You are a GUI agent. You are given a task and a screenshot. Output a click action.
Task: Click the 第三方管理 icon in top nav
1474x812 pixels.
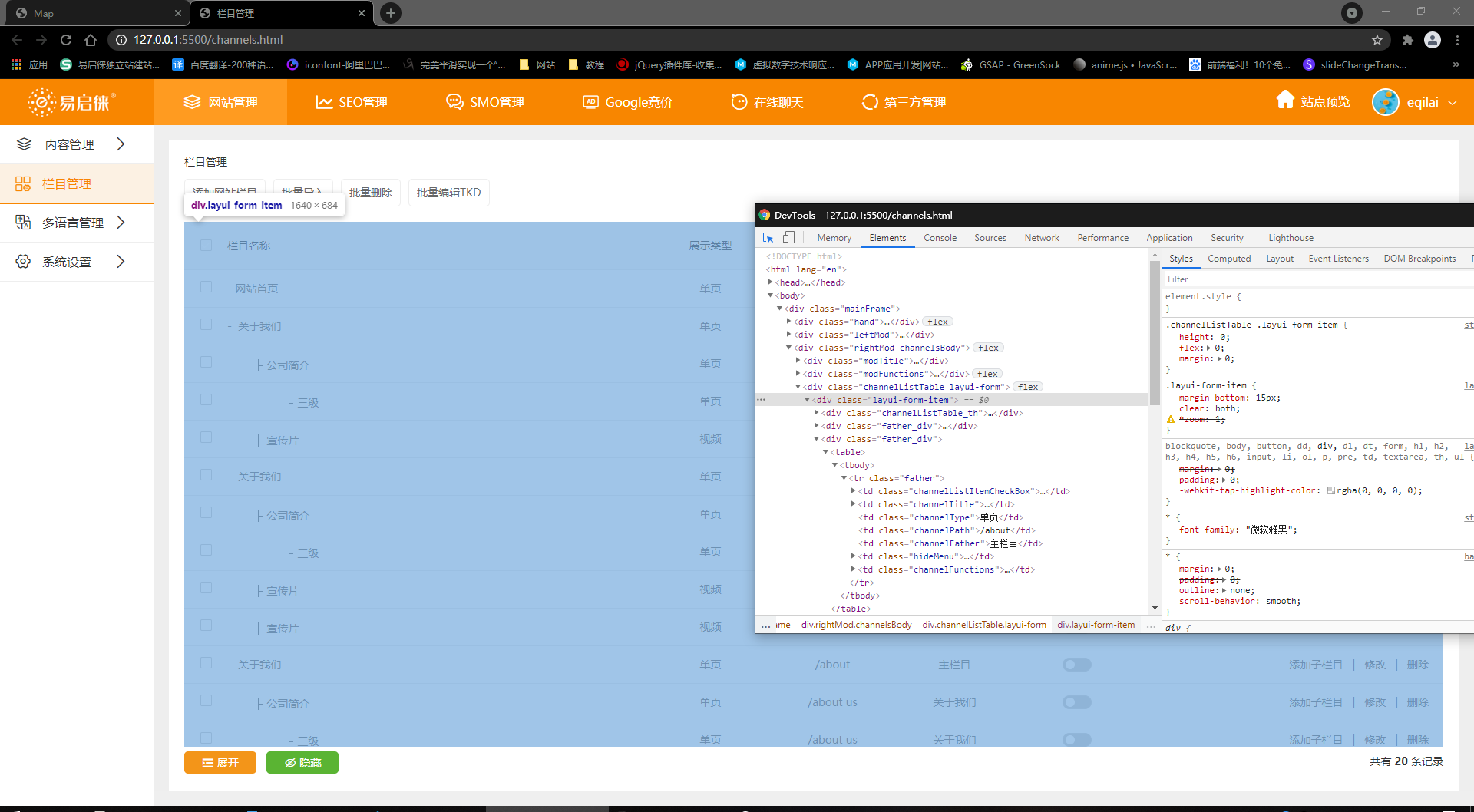tap(870, 102)
